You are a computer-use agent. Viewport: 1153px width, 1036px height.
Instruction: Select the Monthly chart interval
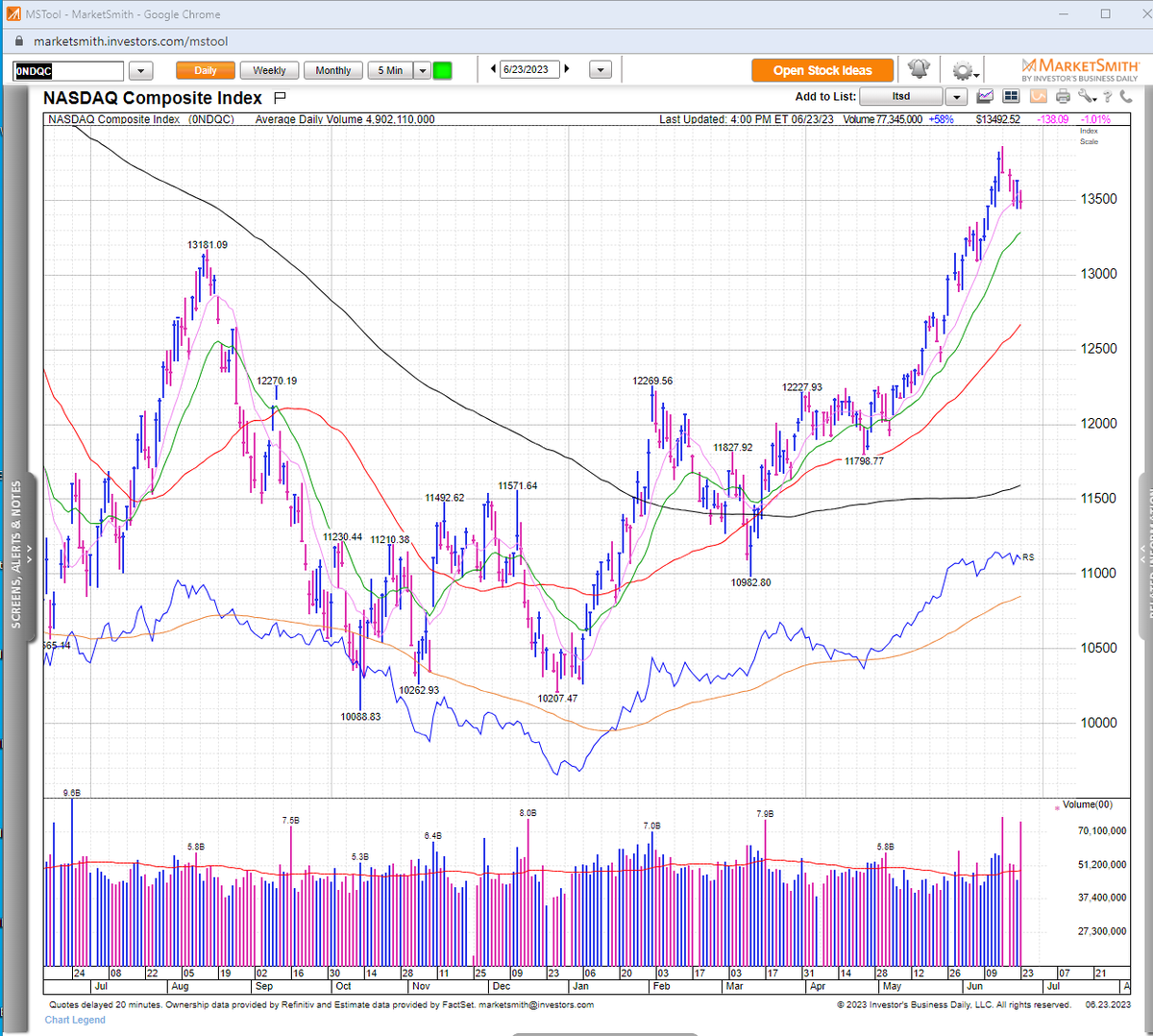[332, 69]
